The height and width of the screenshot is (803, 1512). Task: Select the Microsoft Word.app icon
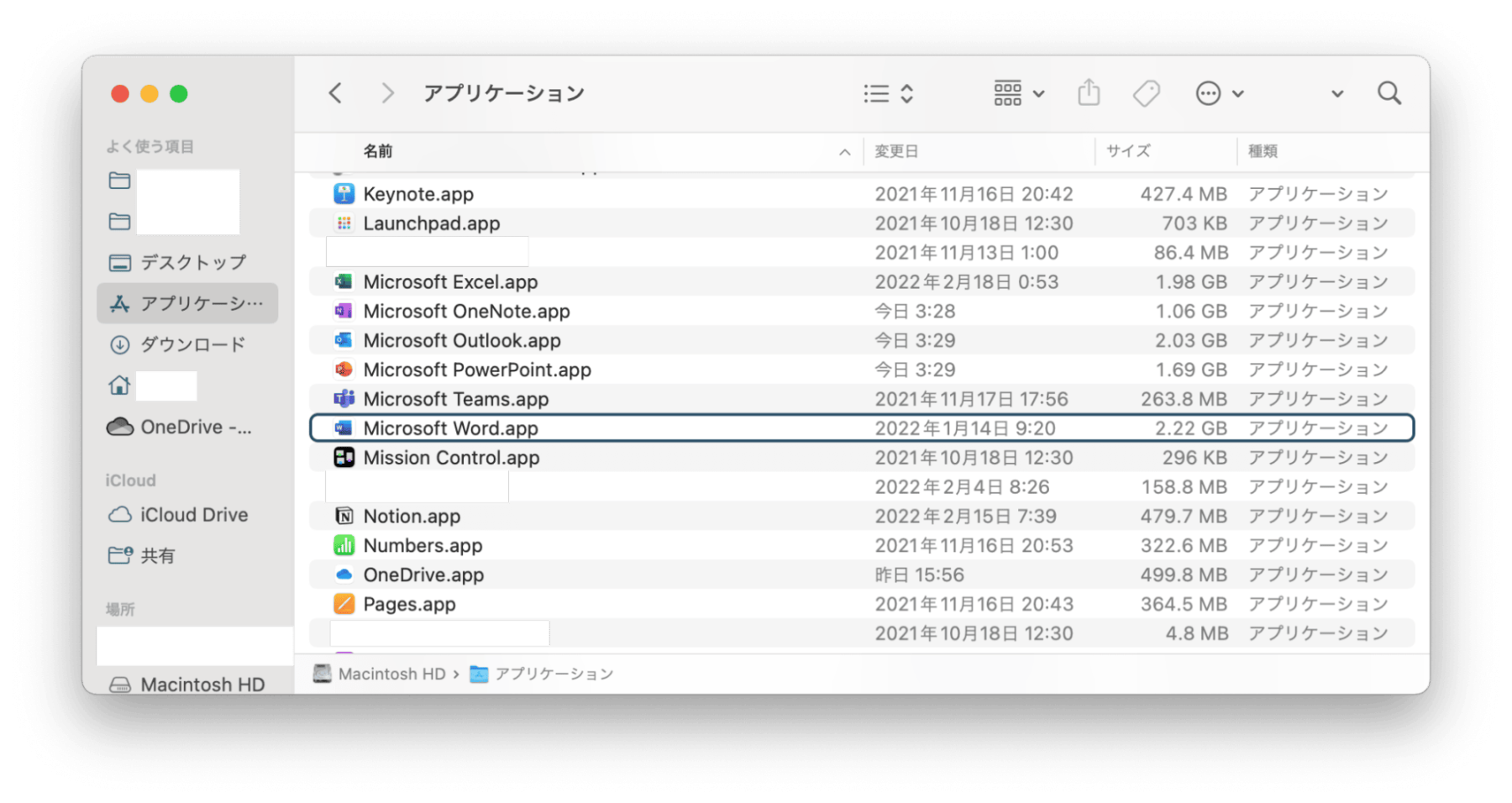click(x=344, y=428)
